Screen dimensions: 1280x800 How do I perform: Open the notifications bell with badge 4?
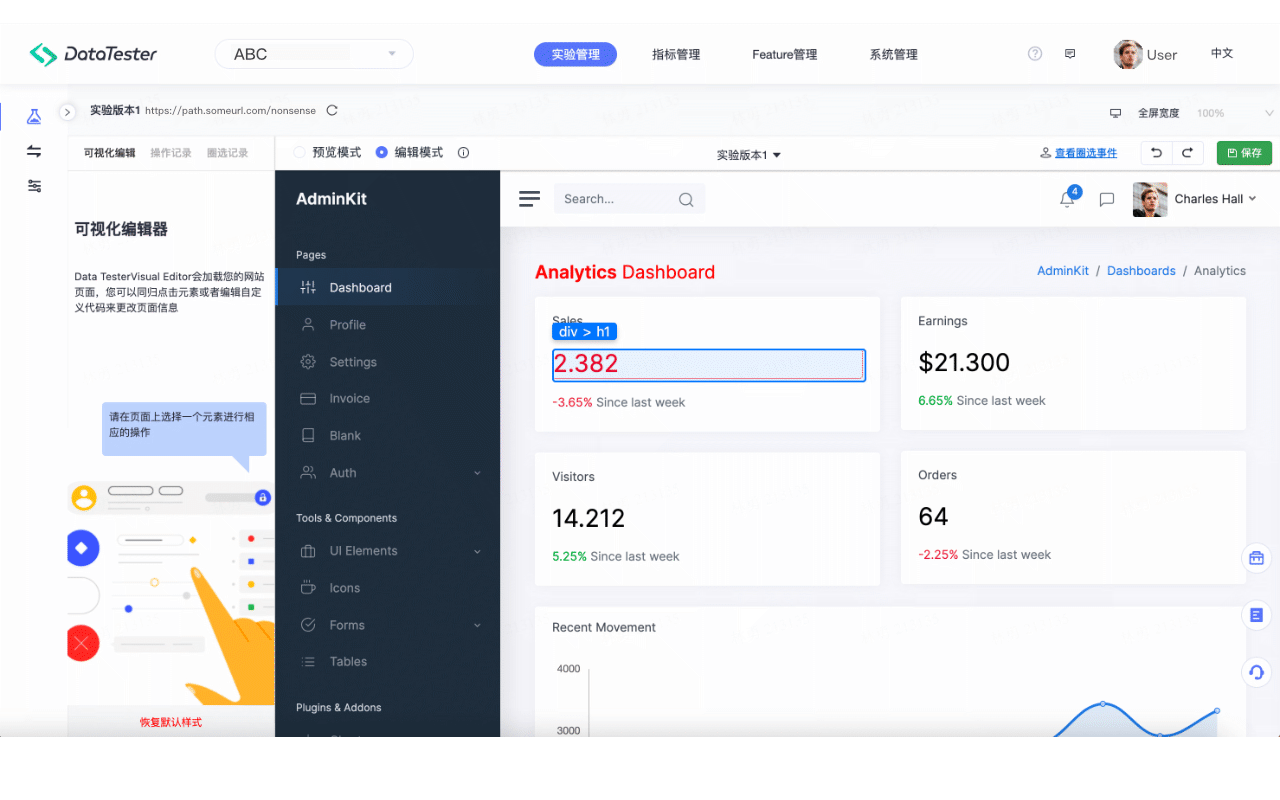(1068, 198)
